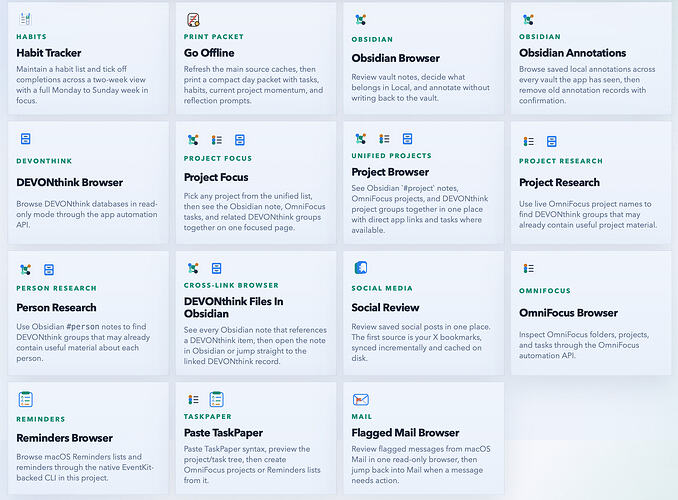The height and width of the screenshot is (500, 678).
Task: Click the 'Browse saved local annotations' description
Action: tap(587, 85)
